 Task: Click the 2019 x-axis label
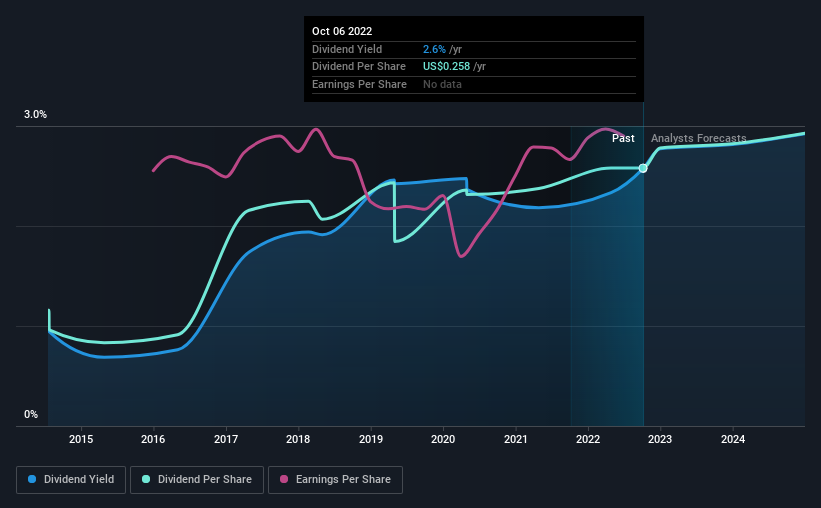point(371,439)
